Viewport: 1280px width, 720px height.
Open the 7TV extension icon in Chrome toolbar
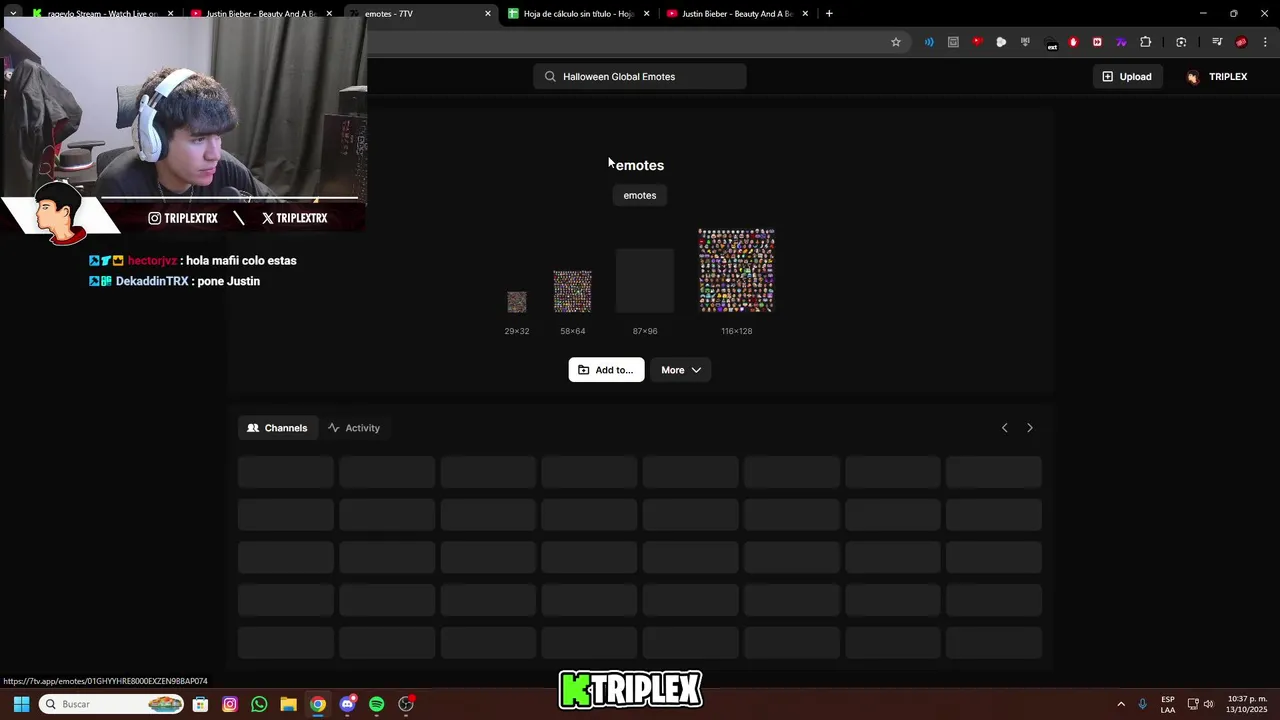tap(1121, 42)
